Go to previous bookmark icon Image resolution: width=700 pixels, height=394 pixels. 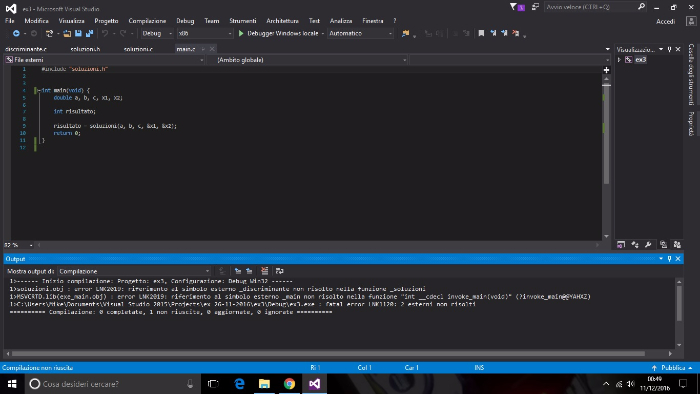coord(493,33)
